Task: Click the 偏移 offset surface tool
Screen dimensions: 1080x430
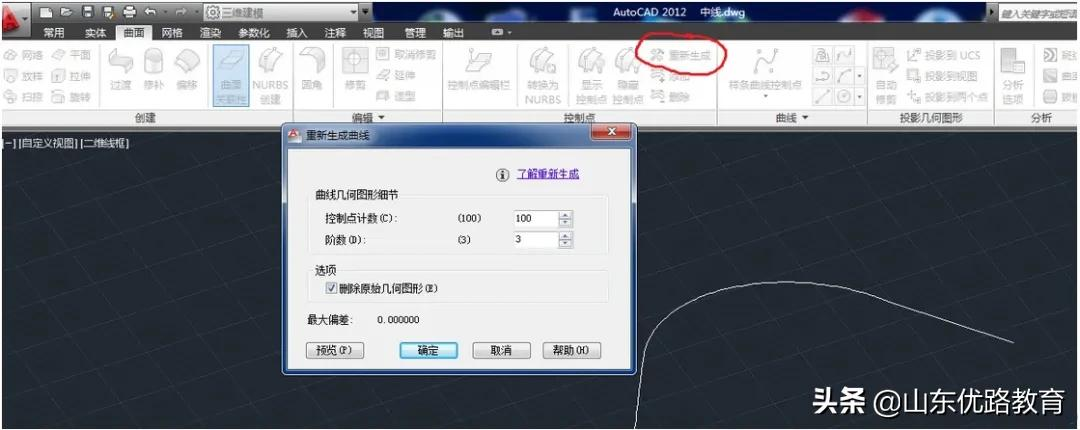Action: click(187, 70)
